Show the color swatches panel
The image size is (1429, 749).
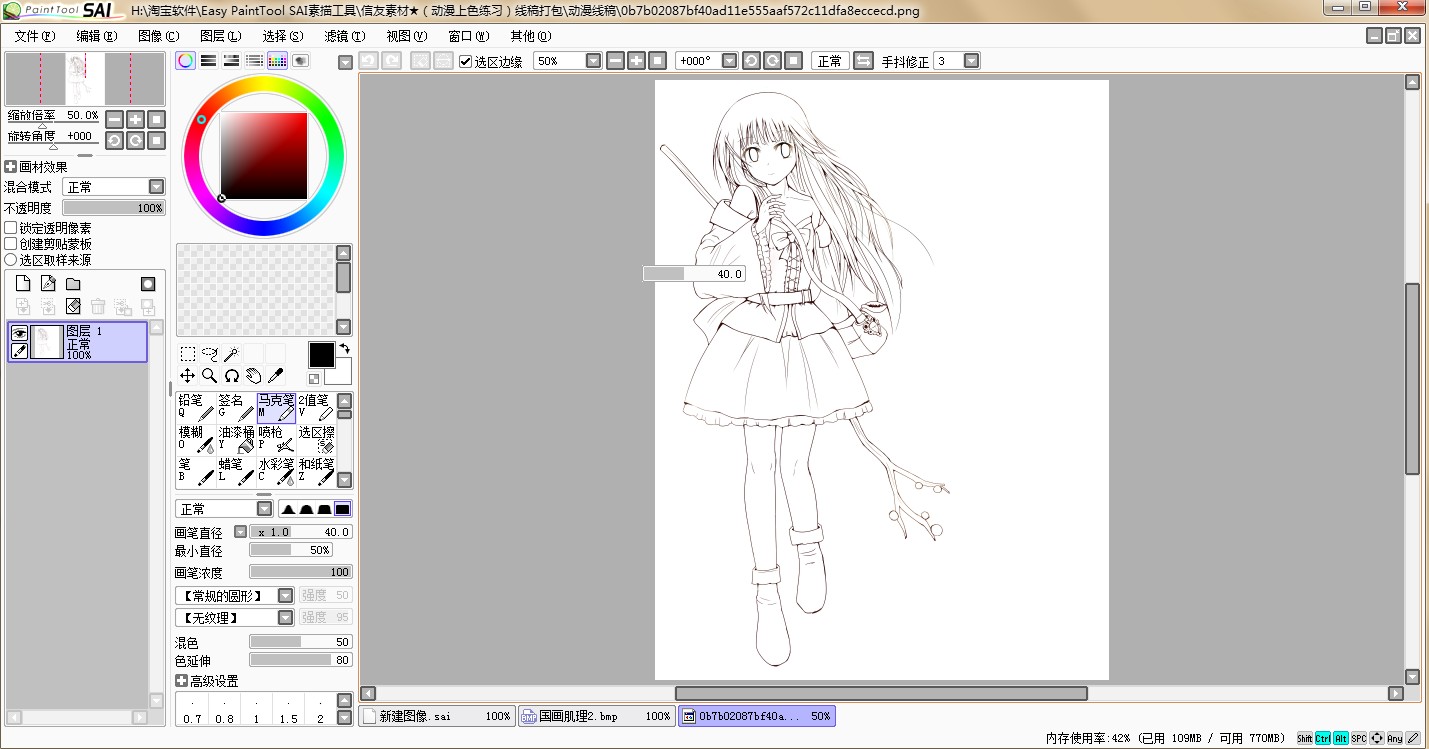pyautogui.click(x=277, y=61)
